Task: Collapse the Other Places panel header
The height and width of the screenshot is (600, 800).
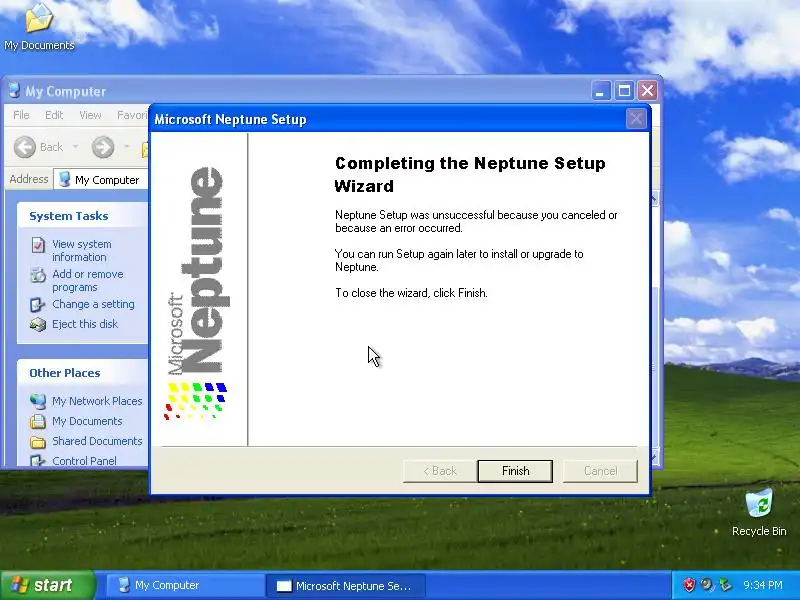Action: pyautogui.click(x=83, y=373)
